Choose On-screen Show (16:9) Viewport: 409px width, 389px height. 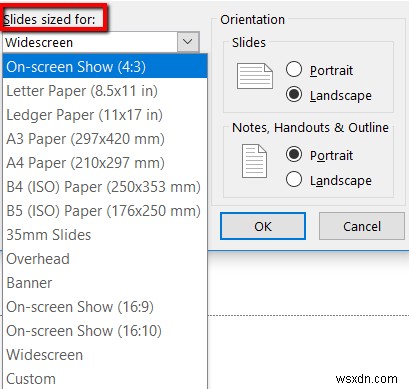(x=105, y=307)
